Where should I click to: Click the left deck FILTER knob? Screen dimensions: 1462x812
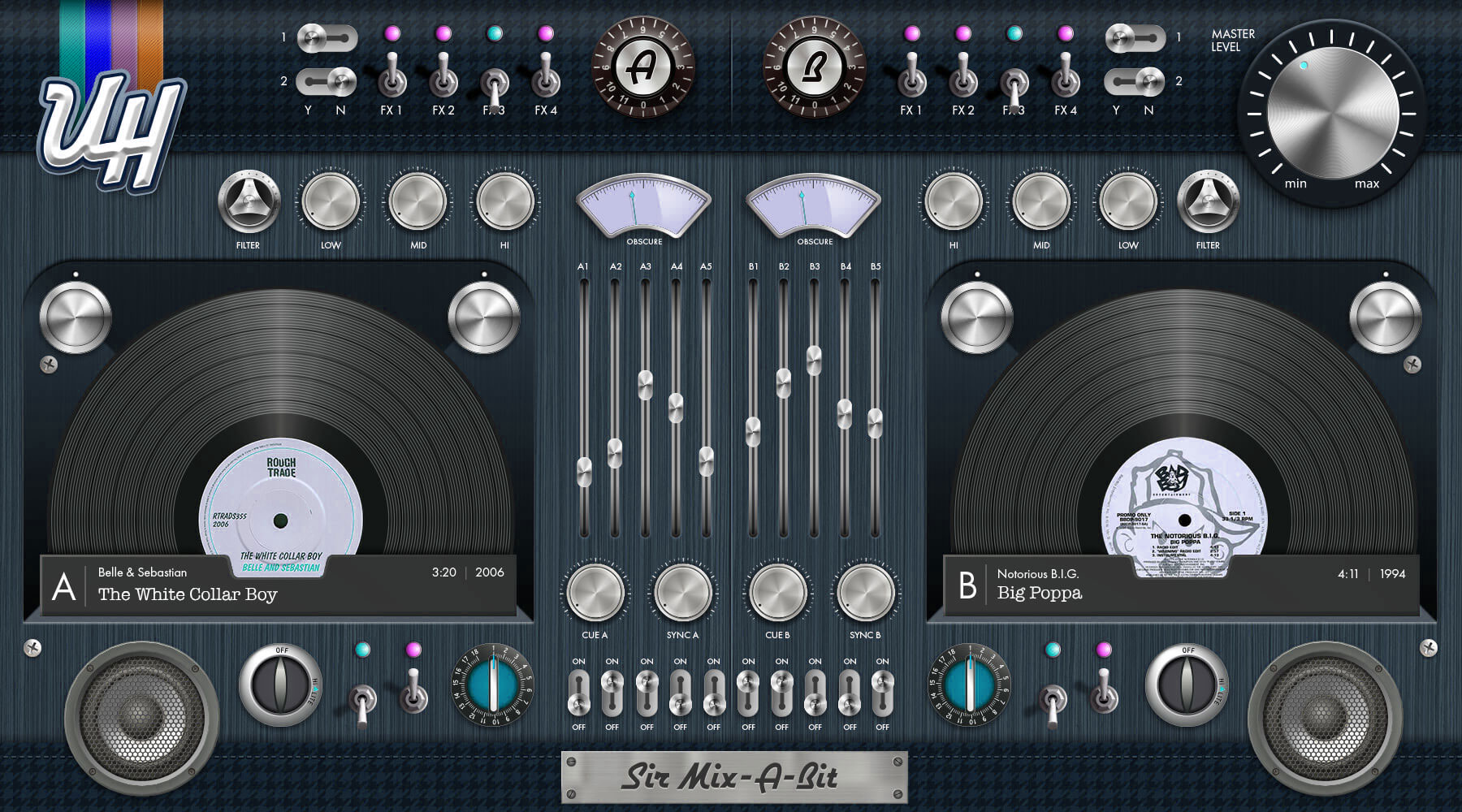coord(249,202)
